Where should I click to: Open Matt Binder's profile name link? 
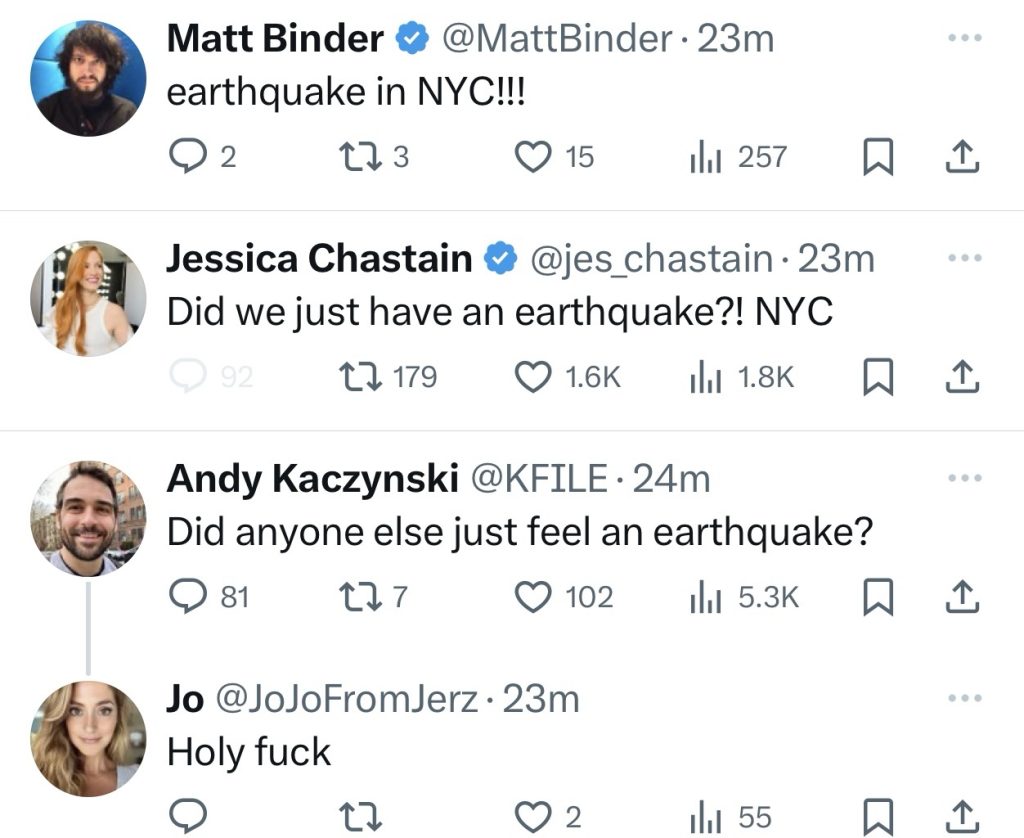275,39
